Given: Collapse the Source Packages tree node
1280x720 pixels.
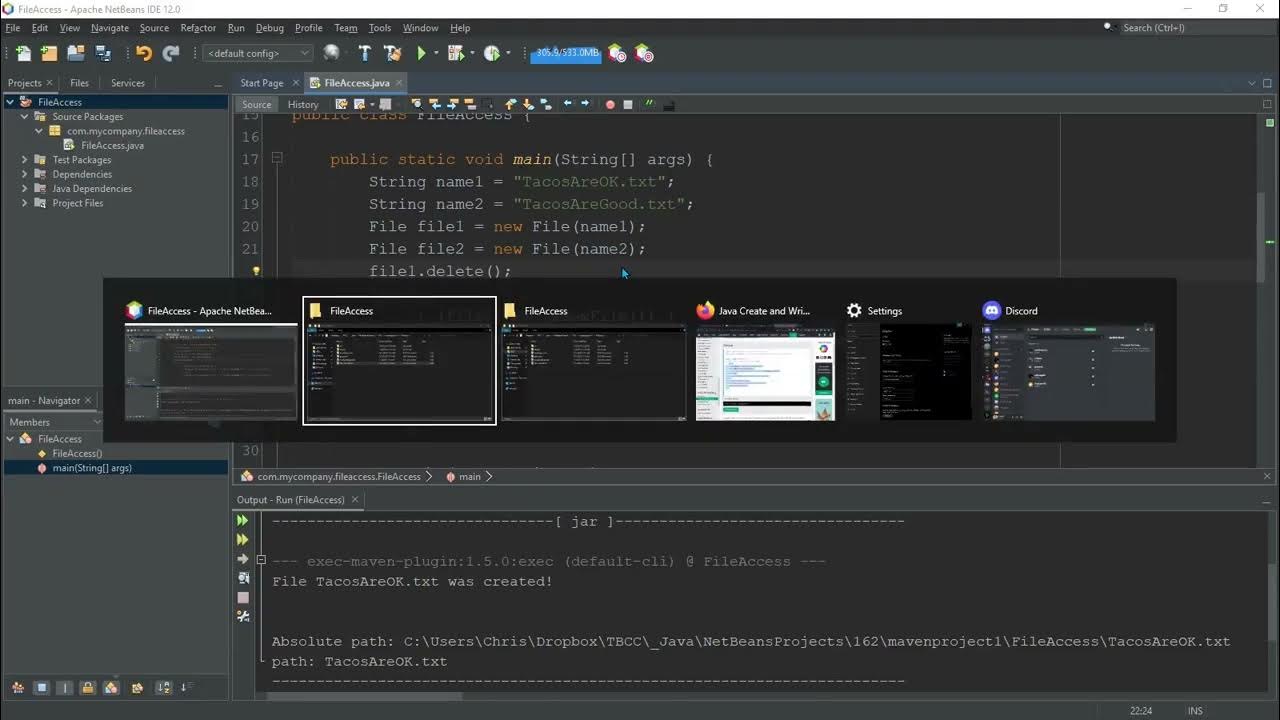Looking at the screenshot, I should [25, 117].
